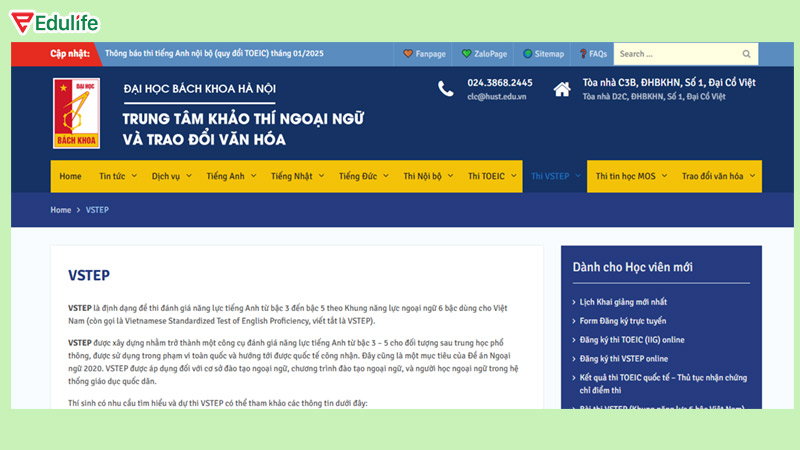800x450 pixels.
Task: Click the Trung tâm Khảo thí site title
Action: [243, 129]
